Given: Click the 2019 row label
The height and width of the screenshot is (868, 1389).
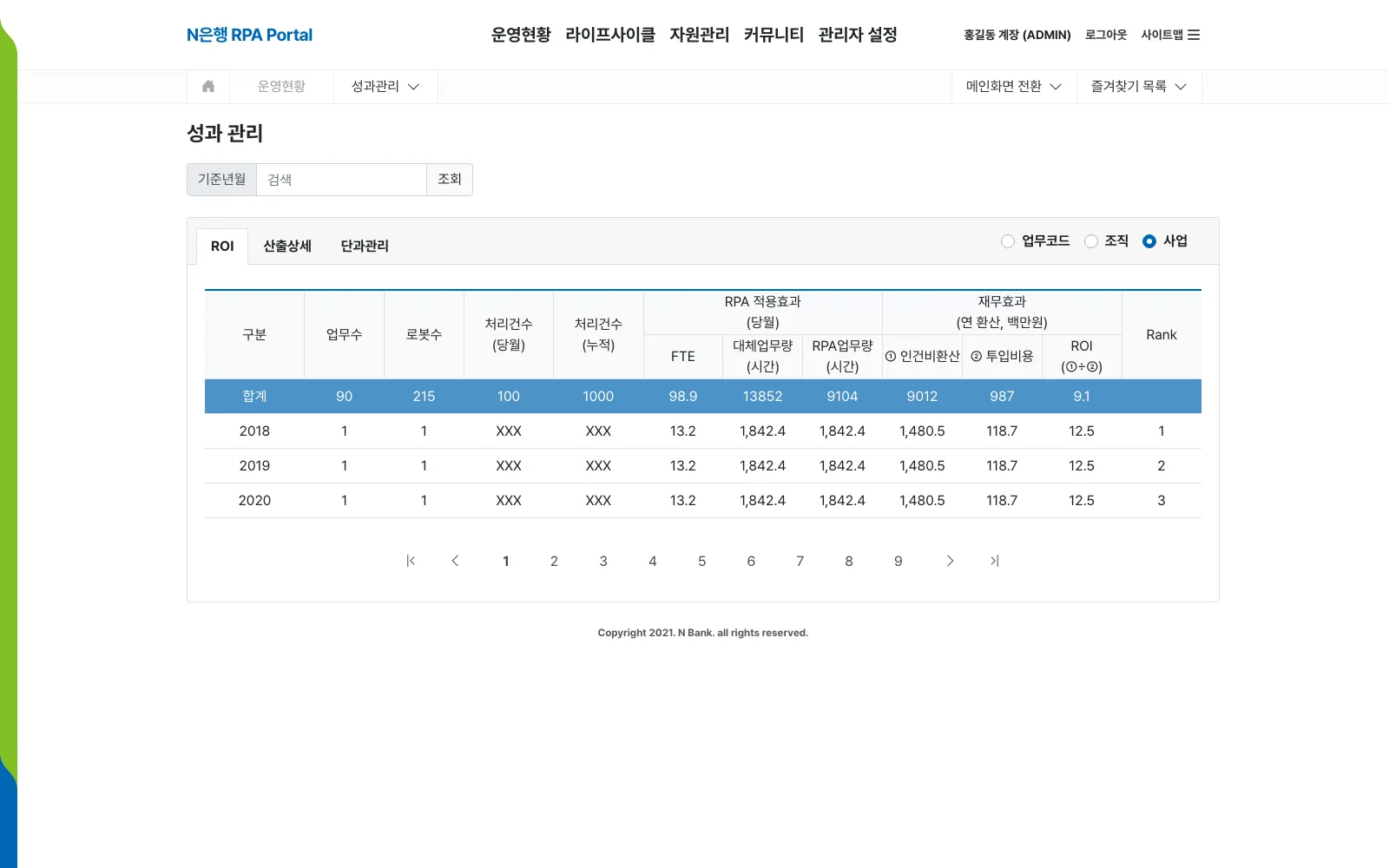Looking at the screenshot, I should tap(254, 465).
